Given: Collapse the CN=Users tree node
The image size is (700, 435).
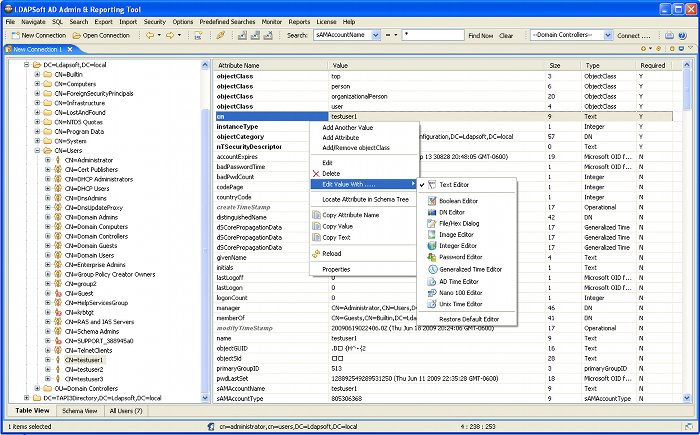Looking at the screenshot, I should [37, 150].
